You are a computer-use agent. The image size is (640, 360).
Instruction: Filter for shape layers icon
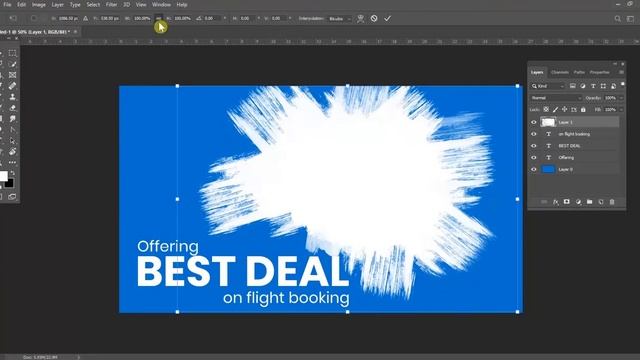(603, 86)
